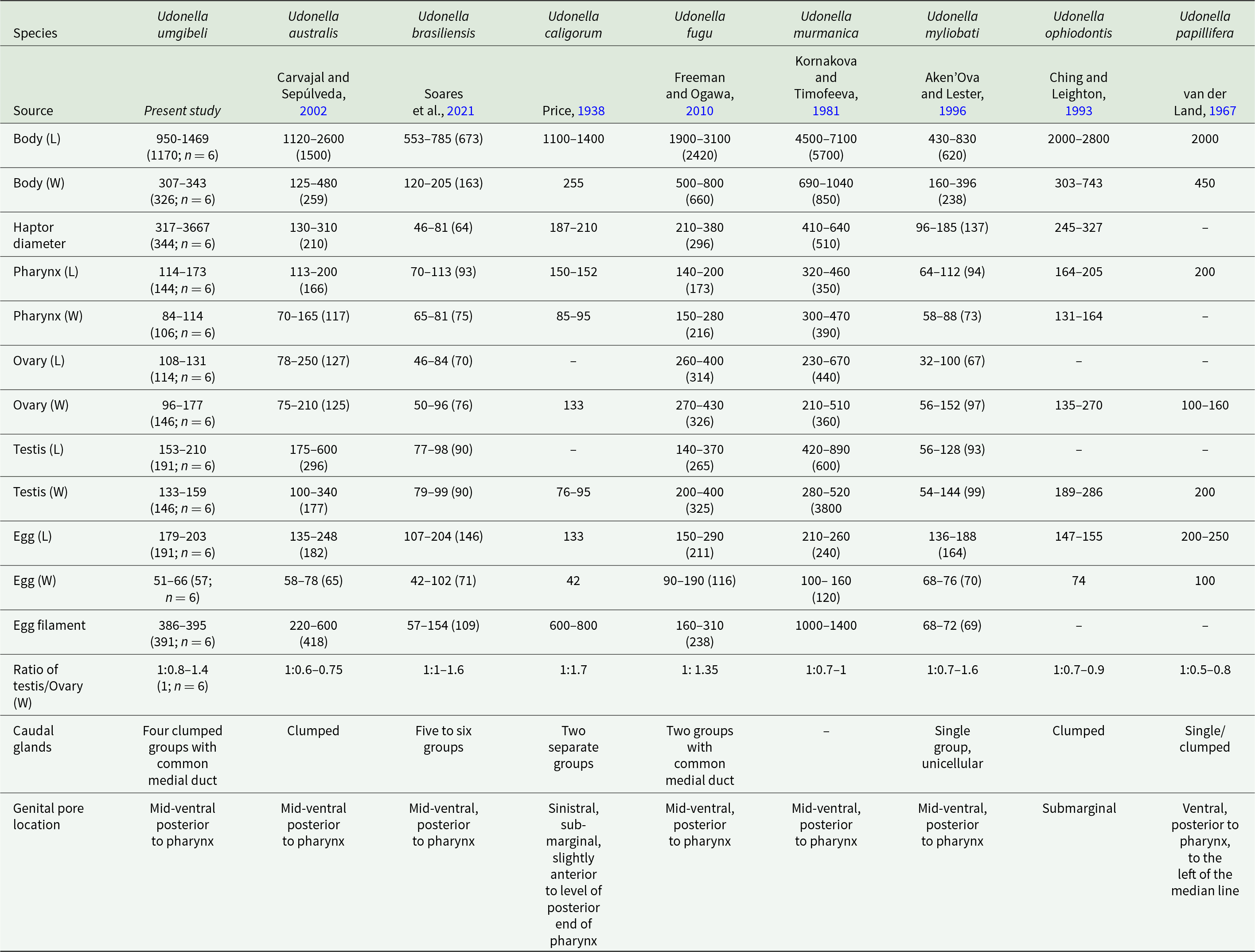This screenshot has height=952, width=1255.
Task: Select the Haptor diameter row label
Action: pyautogui.click(x=39, y=235)
